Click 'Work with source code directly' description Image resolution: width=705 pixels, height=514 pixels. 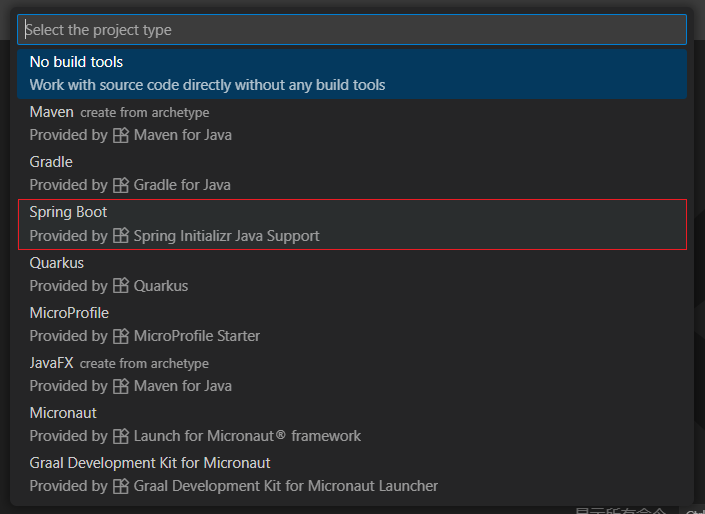[207, 85]
